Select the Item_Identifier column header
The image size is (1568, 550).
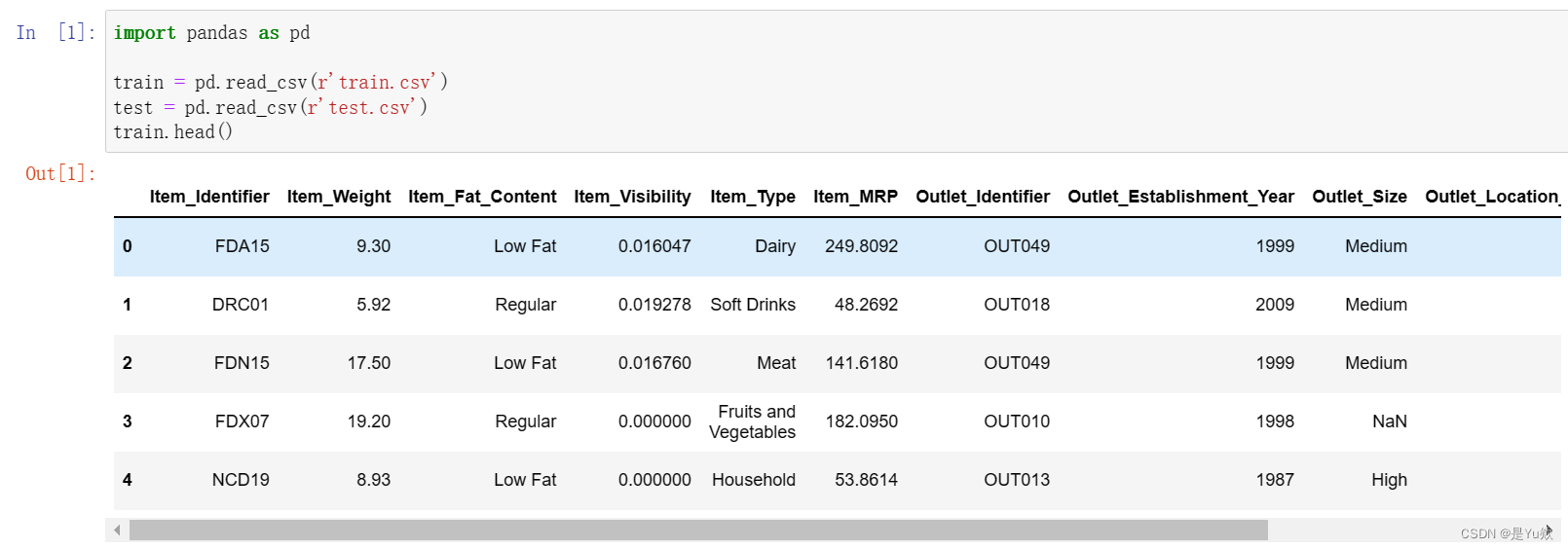pyautogui.click(x=209, y=197)
